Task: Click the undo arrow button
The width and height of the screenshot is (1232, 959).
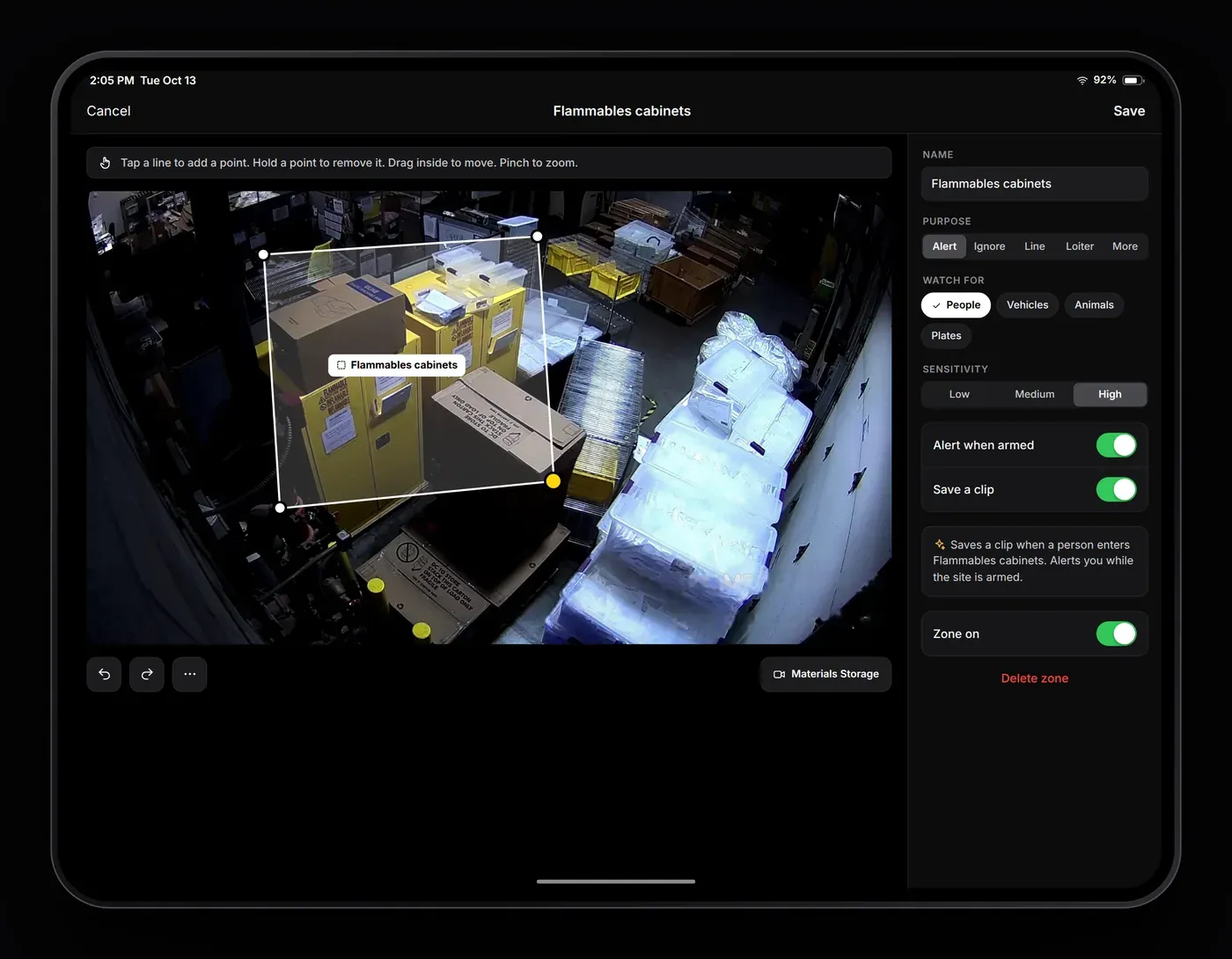Action: click(104, 674)
